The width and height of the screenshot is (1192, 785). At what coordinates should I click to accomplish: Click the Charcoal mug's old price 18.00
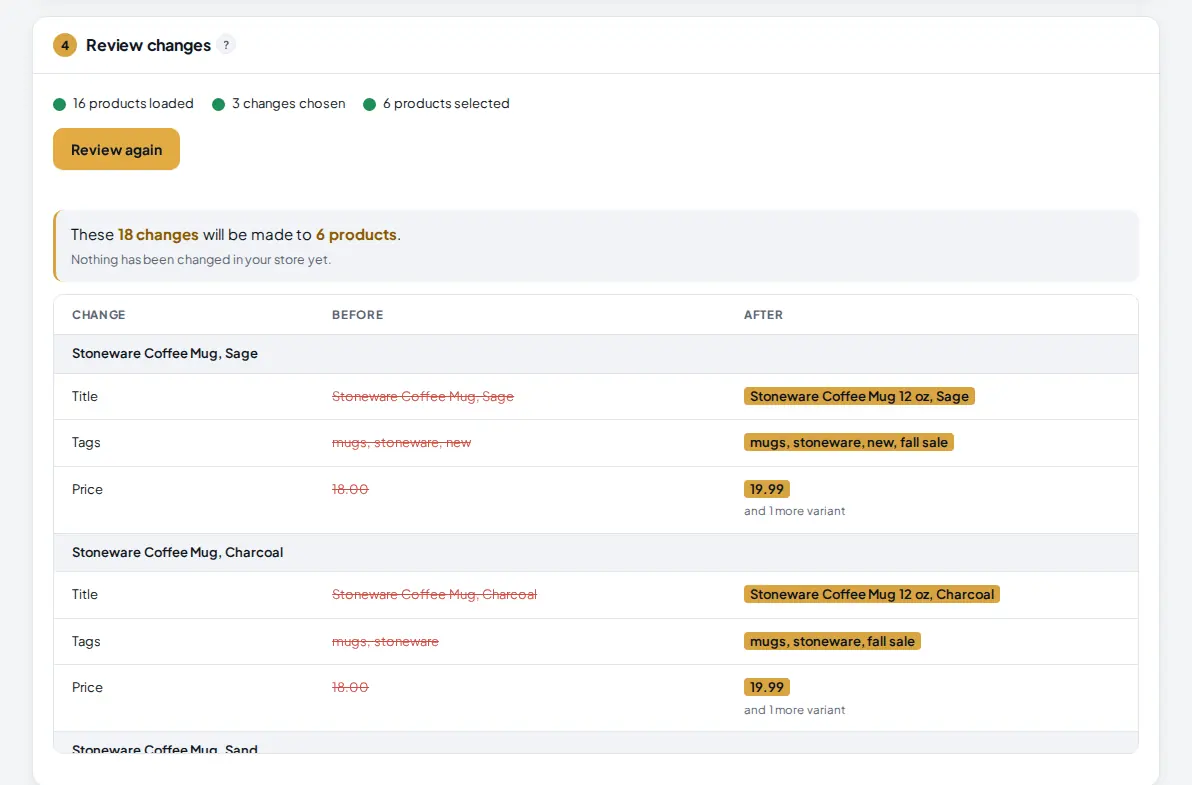click(350, 687)
